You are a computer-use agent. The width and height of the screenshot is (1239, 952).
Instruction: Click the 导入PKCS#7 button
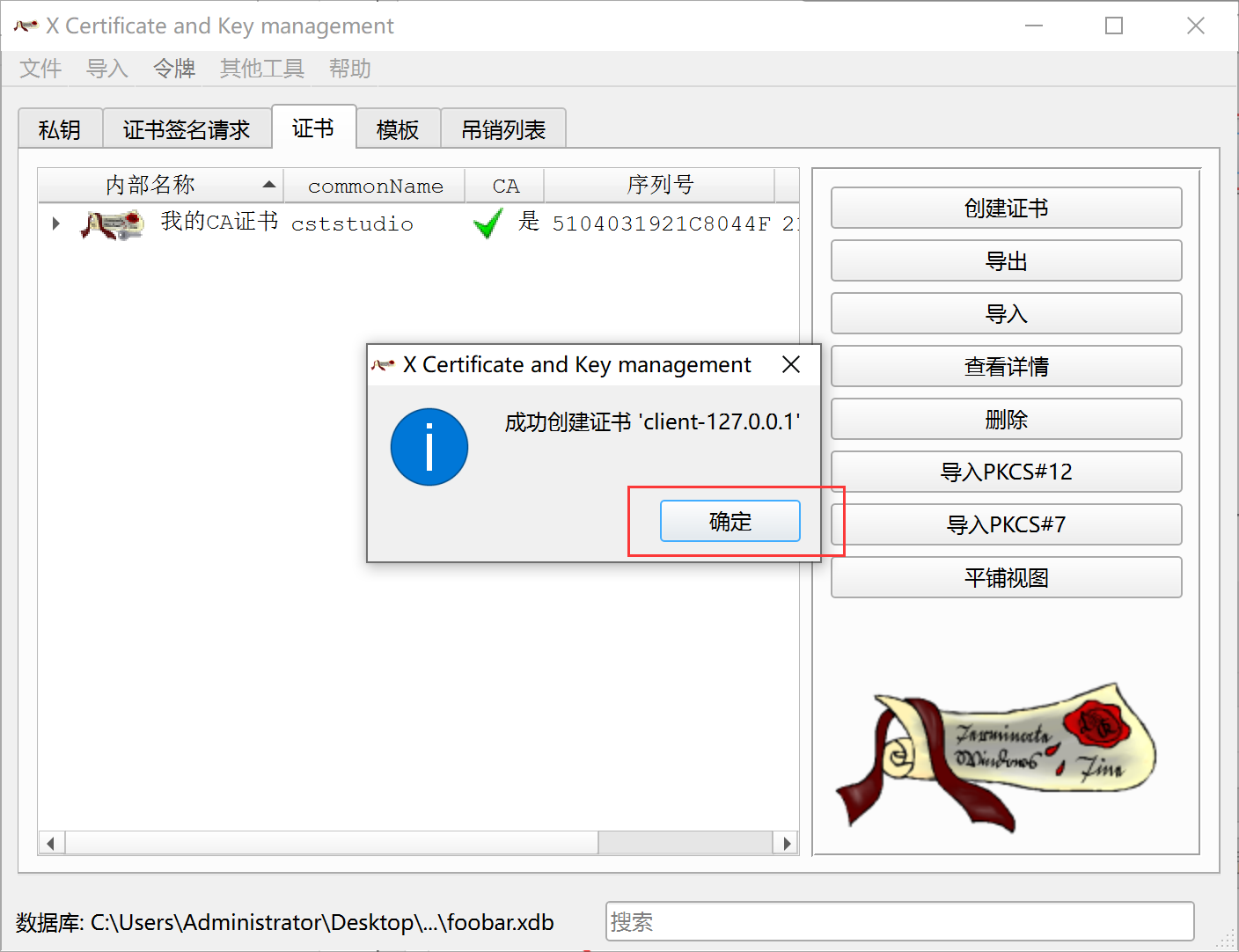pyautogui.click(x=1006, y=524)
